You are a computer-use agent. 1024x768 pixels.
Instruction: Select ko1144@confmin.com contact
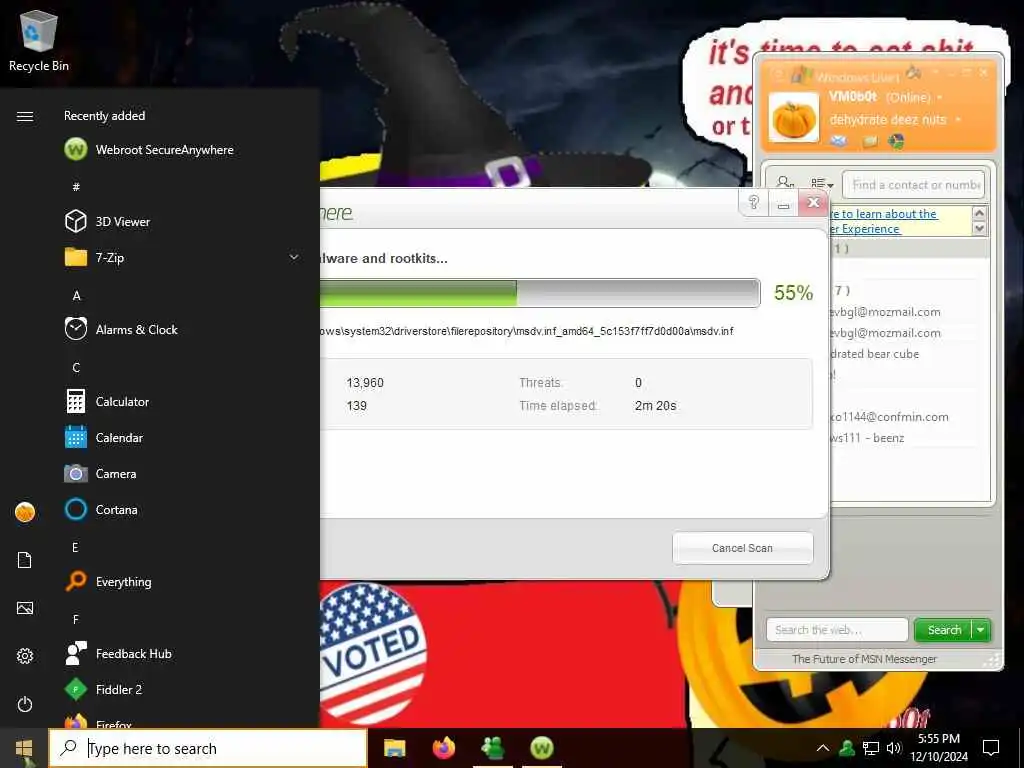point(889,417)
